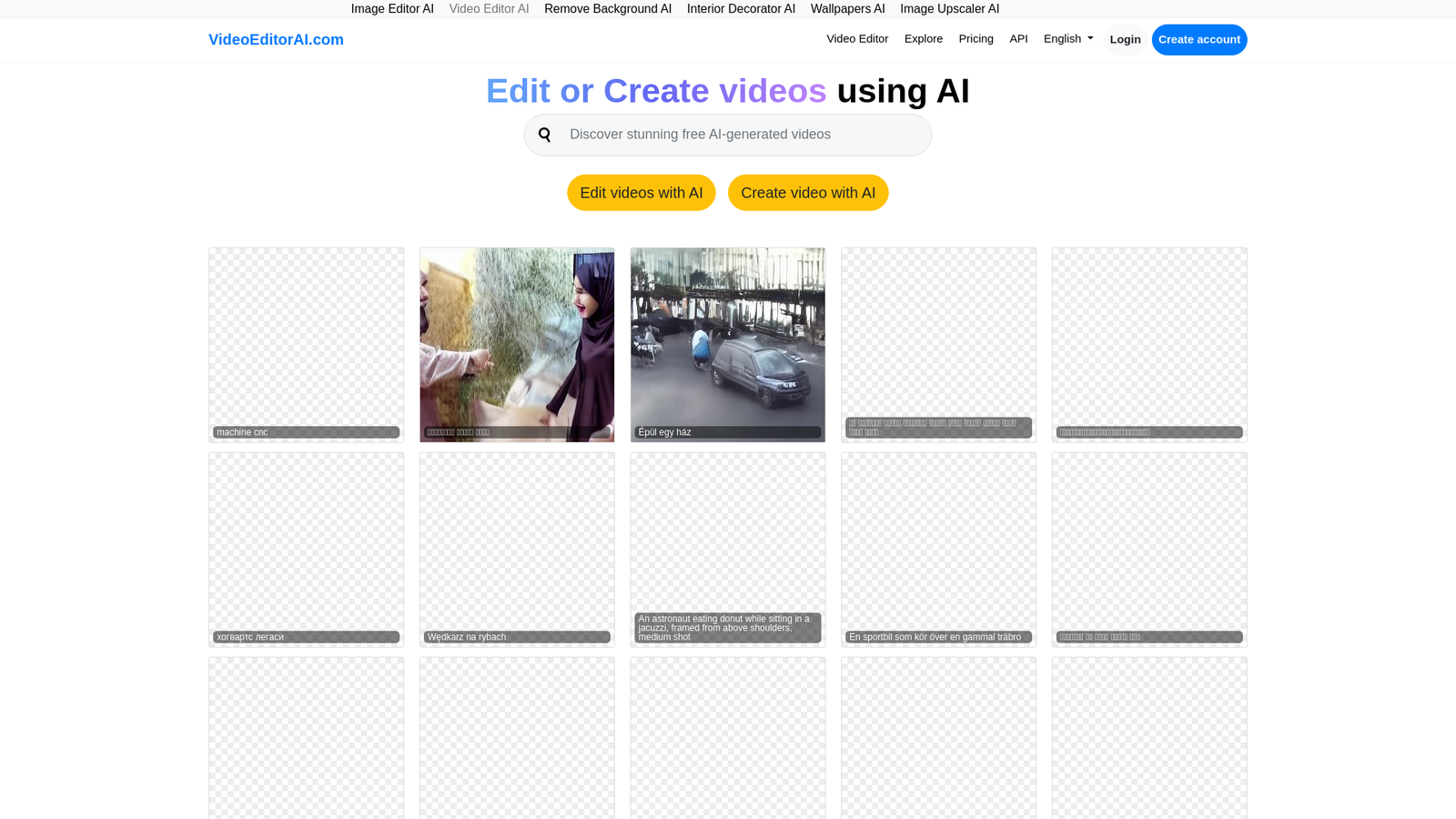This screenshot has height=819, width=1456.
Task: Focus the video search input field
Action: point(727,135)
